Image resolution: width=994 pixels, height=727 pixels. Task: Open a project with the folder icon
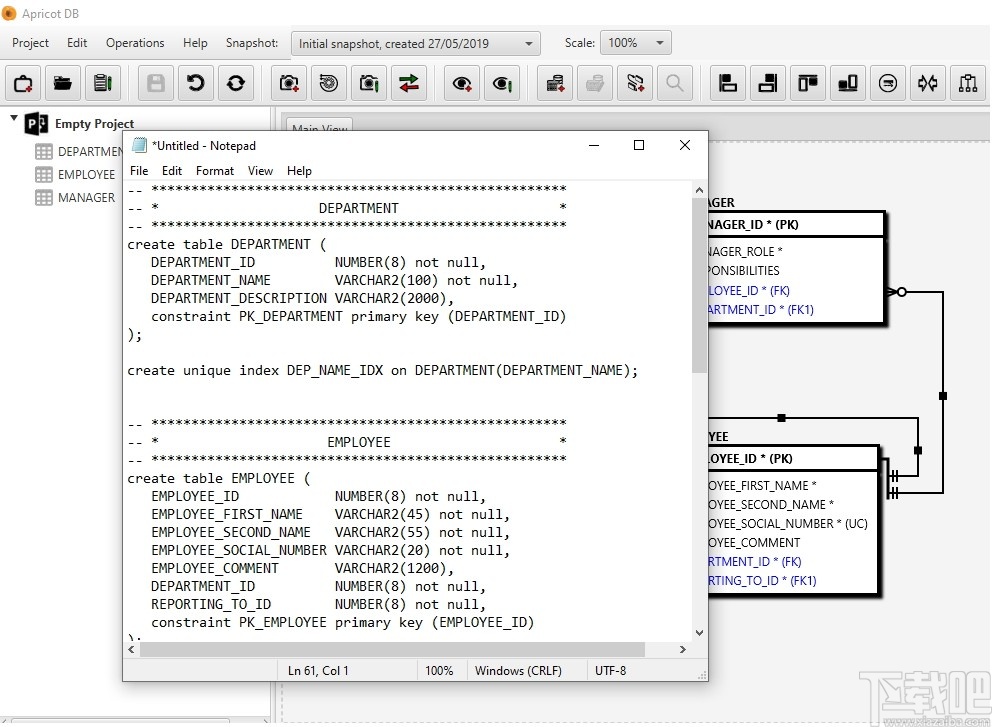tap(62, 83)
